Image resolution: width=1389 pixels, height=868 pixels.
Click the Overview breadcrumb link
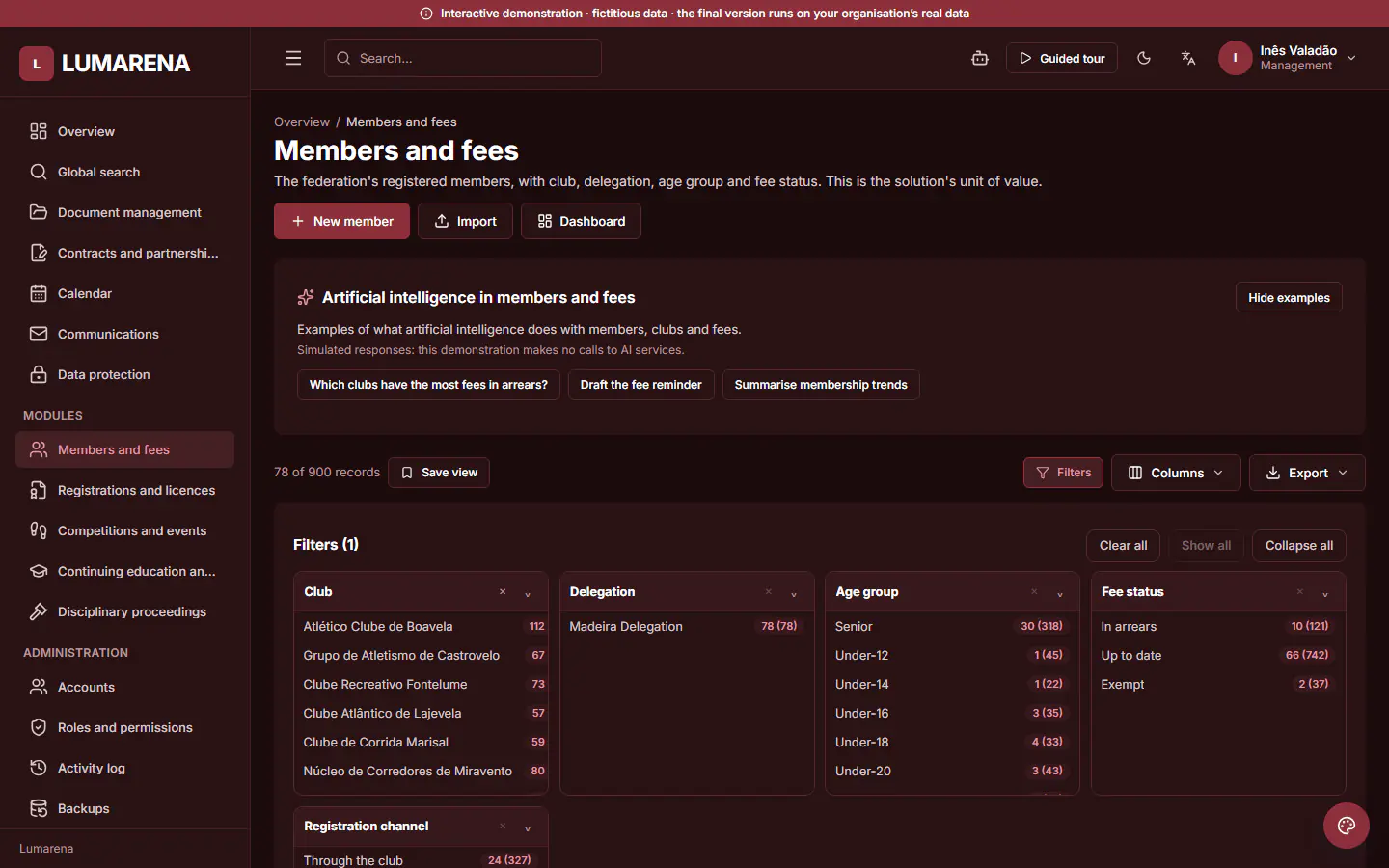[302, 122]
